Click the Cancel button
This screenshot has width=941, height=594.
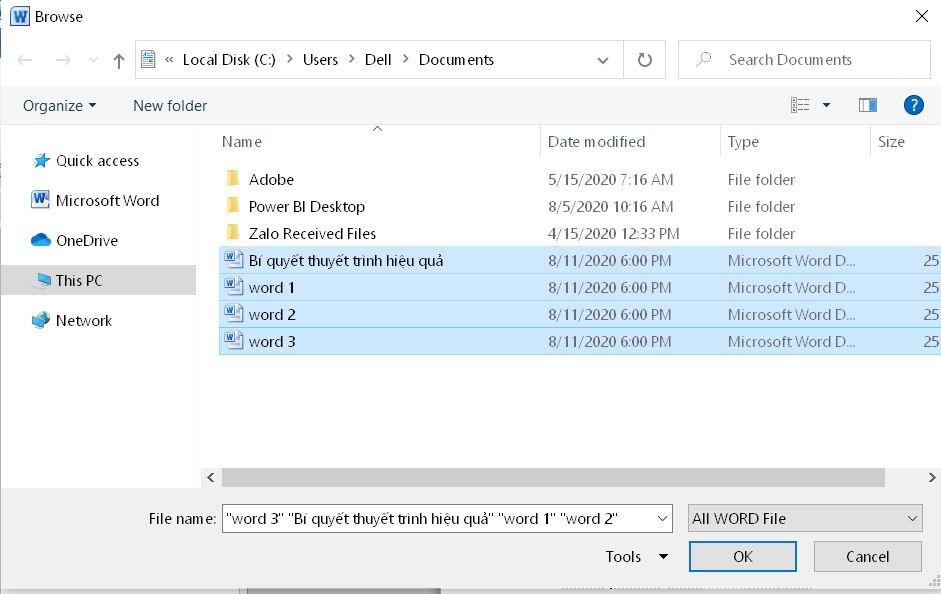pyautogui.click(x=867, y=557)
